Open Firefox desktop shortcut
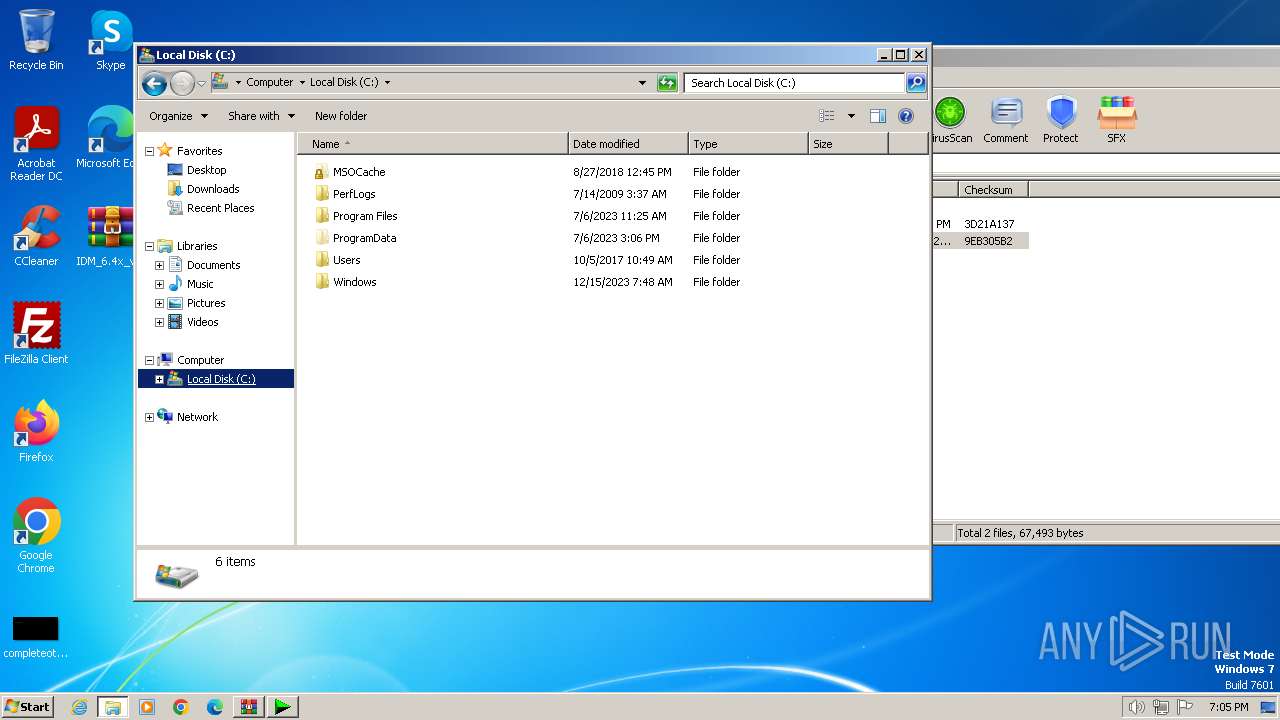The height and width of the screenshot is (720, 1280). click(x=36, y=431)
